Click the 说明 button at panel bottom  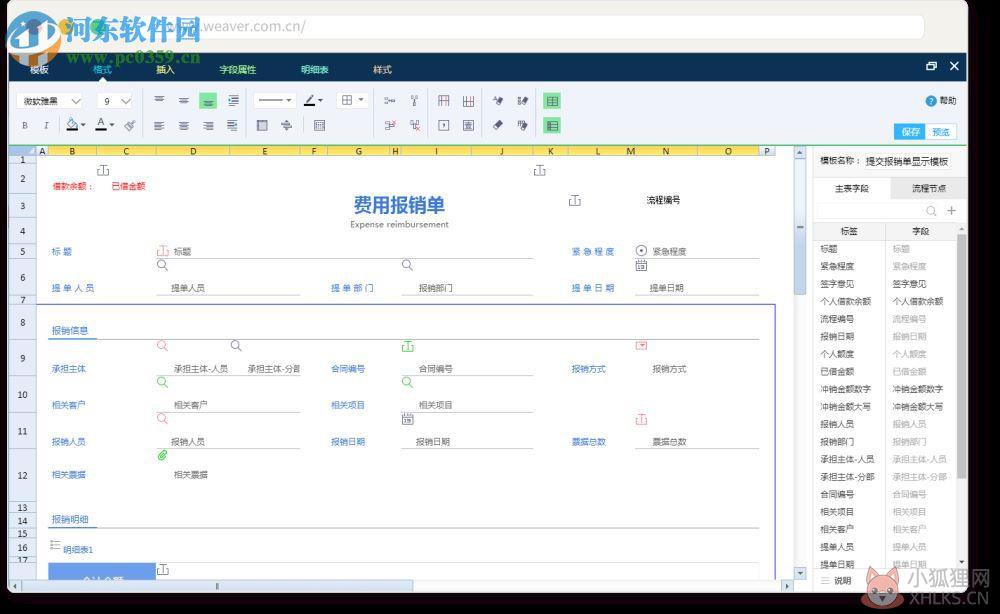836,581
